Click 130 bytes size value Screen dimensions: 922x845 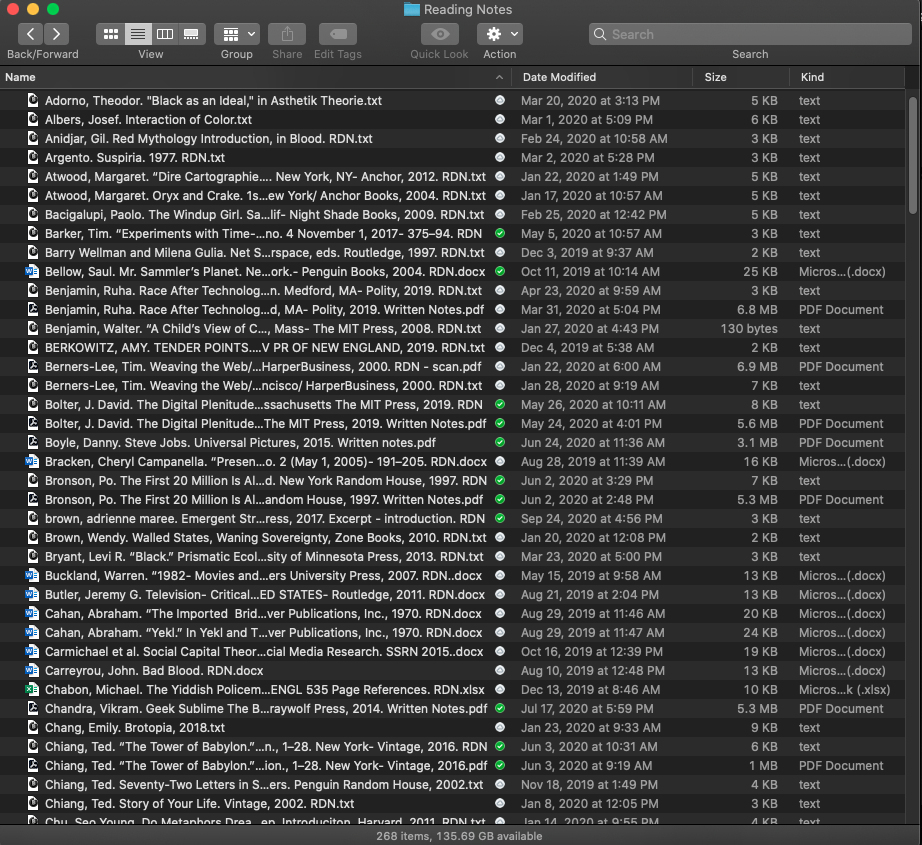click(x=749, y=329)
